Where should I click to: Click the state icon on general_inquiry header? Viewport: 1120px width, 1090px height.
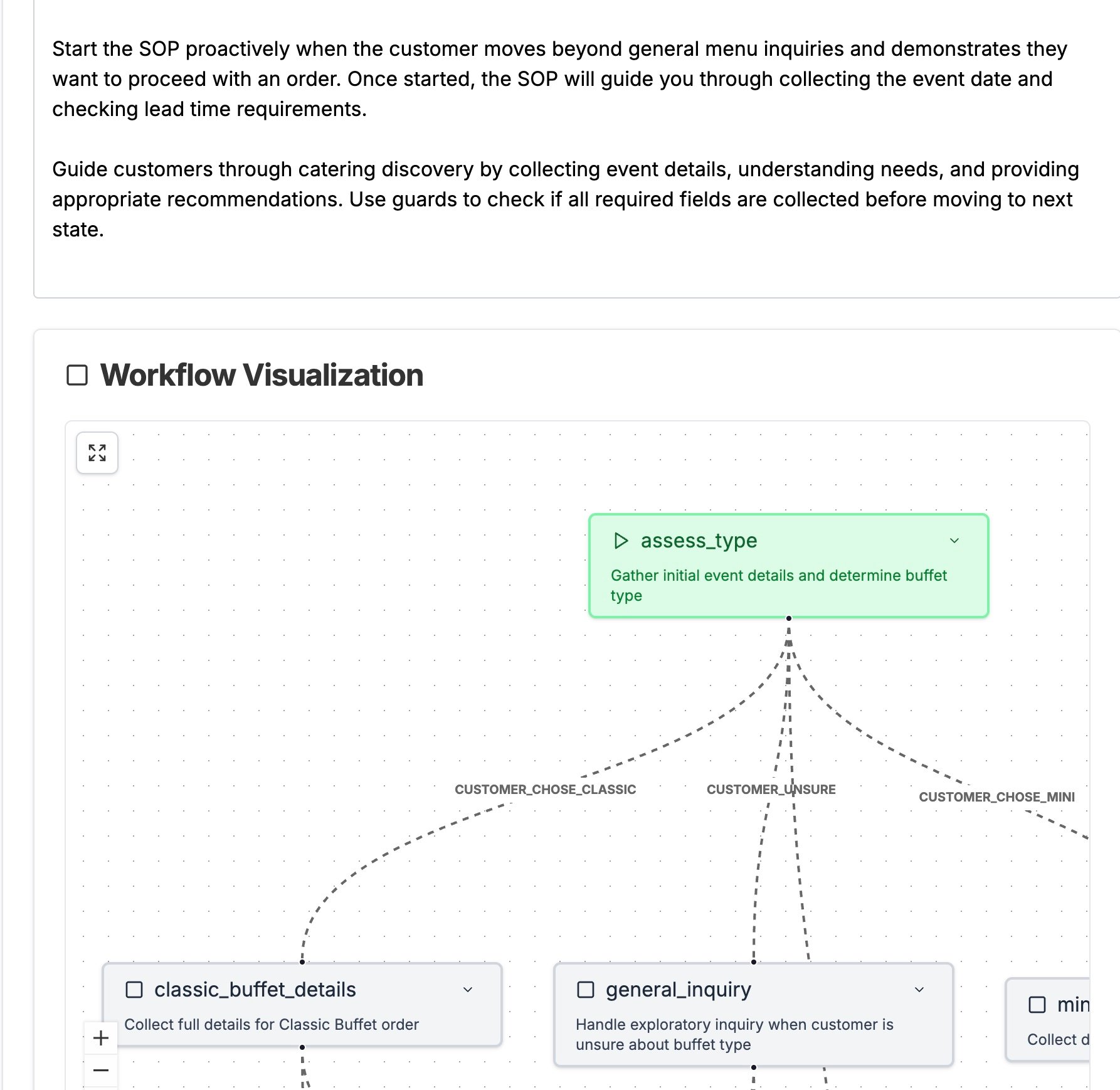pos(586,989)
